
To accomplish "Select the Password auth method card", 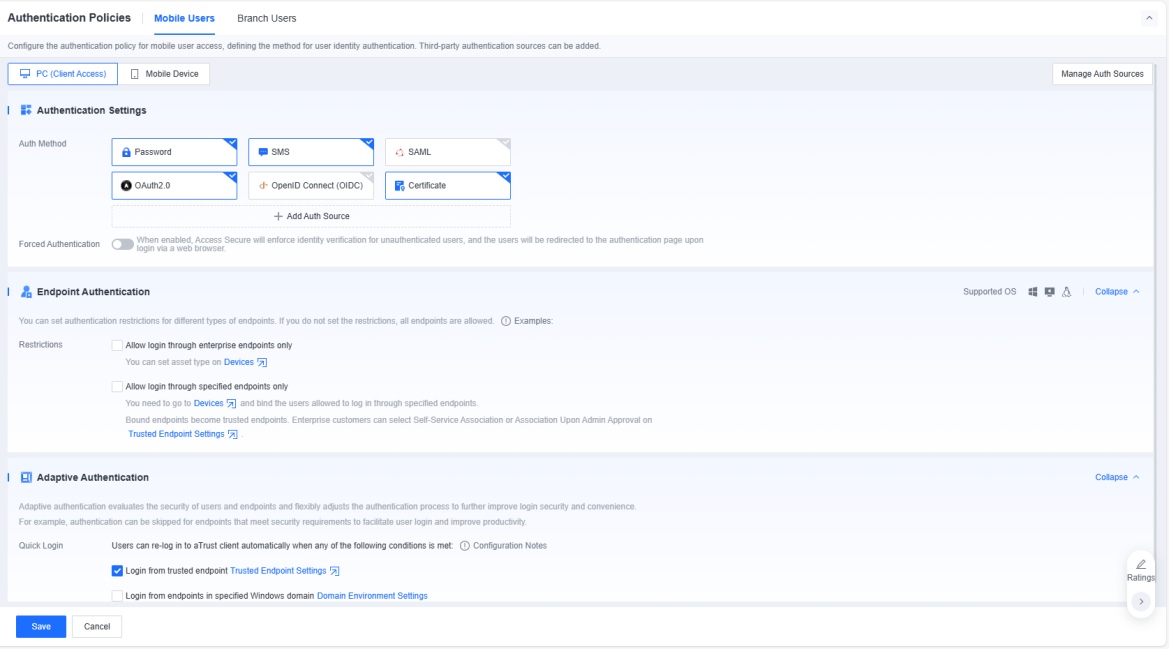I will pyautogui.click(x=174, y=152).
